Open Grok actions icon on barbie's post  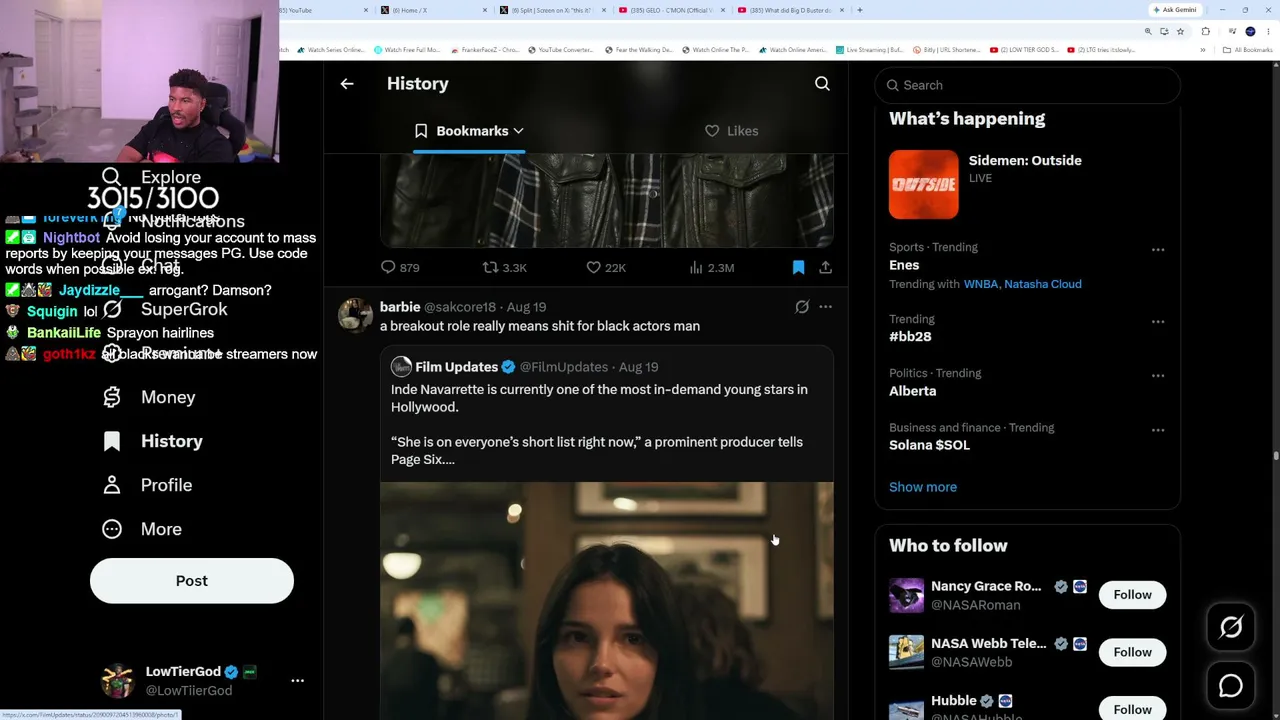click(802, 307)
